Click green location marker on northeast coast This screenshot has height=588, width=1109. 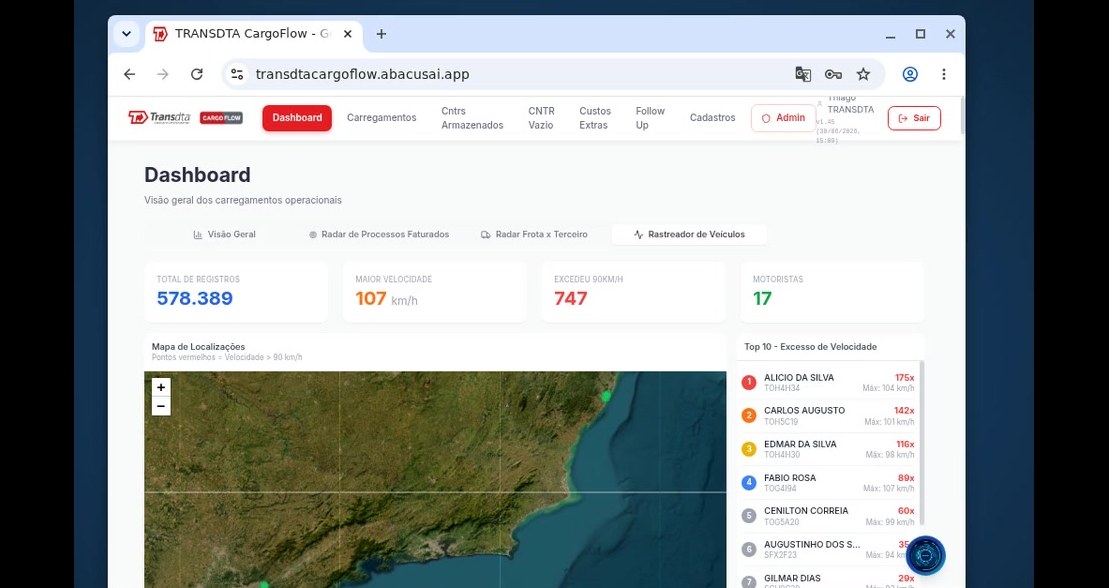click(606, 396)
